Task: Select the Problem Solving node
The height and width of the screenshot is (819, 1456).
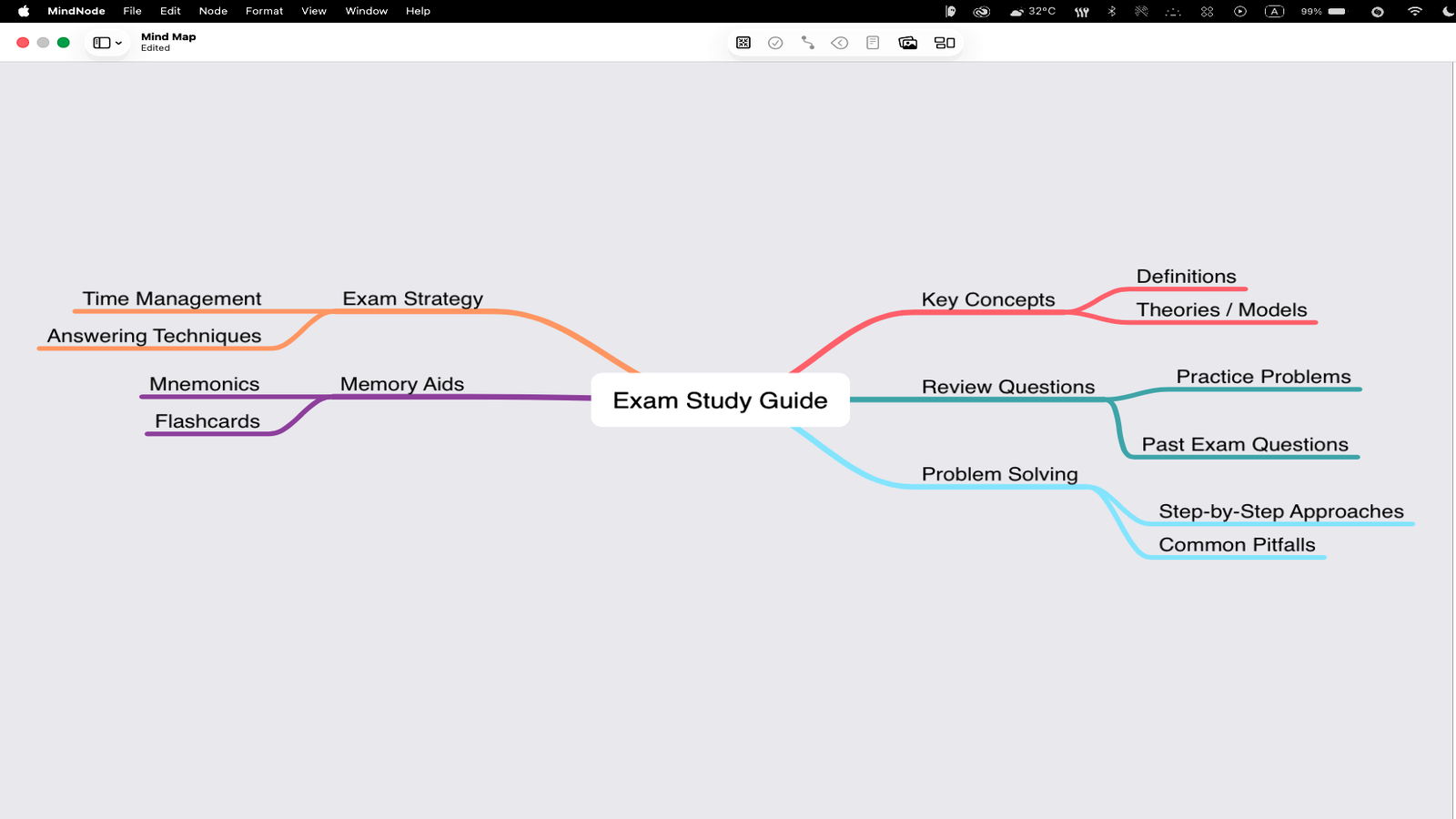Action: click(x=999, y=474)
